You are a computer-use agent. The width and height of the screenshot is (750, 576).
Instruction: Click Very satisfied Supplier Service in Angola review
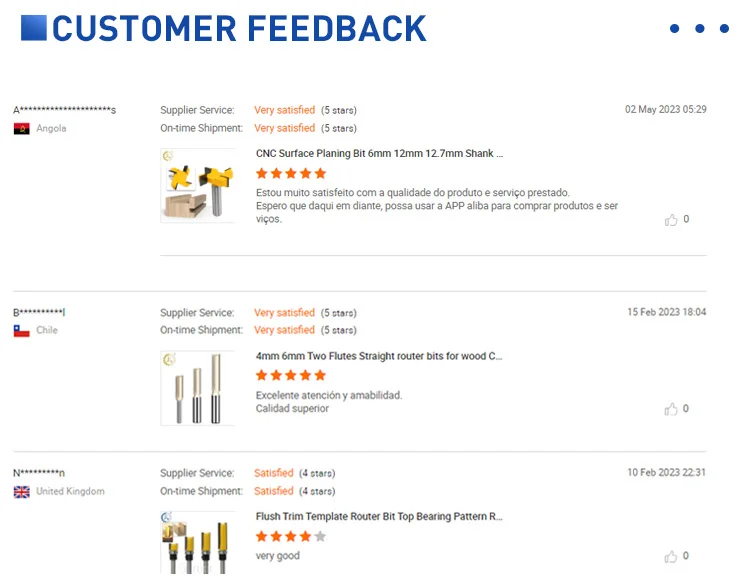pos(284,110)
